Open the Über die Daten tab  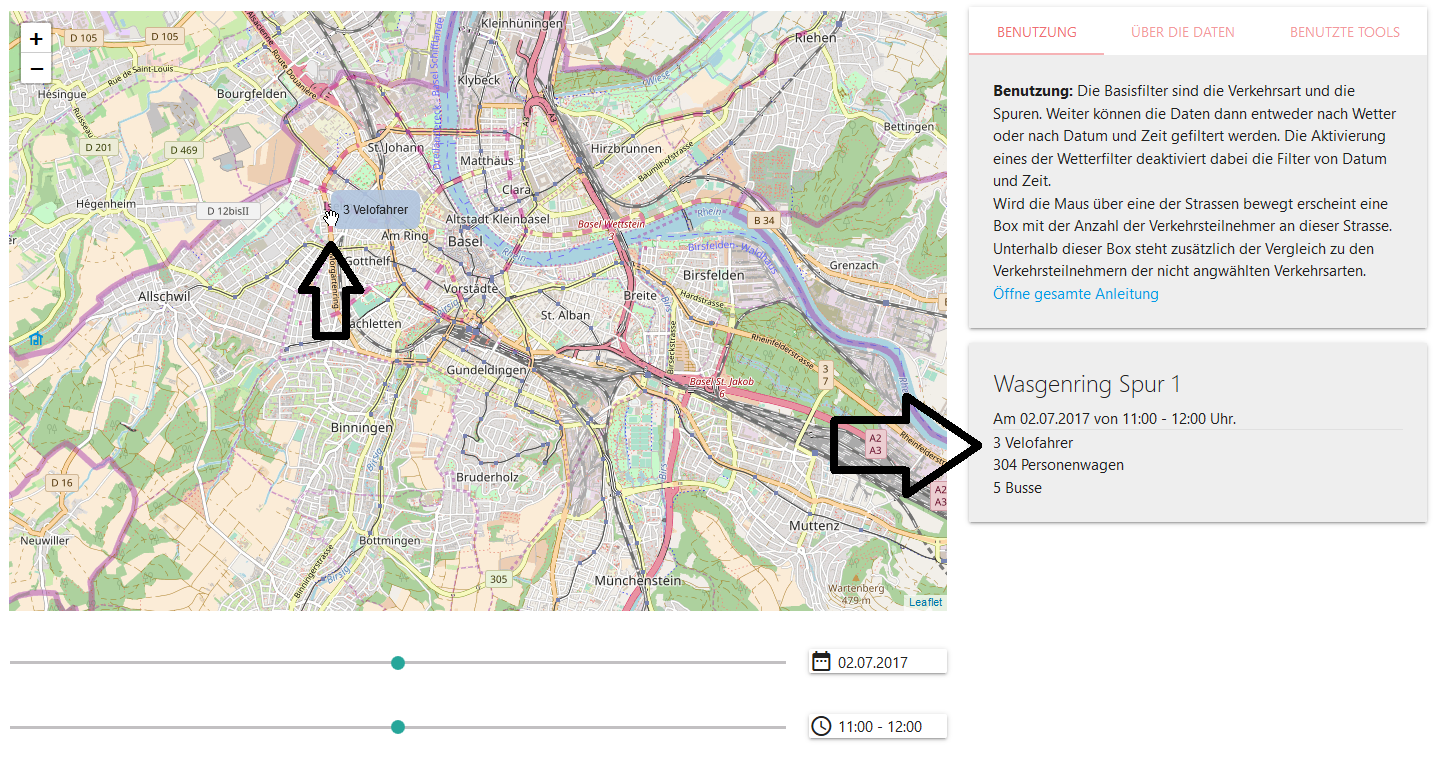1182,32
